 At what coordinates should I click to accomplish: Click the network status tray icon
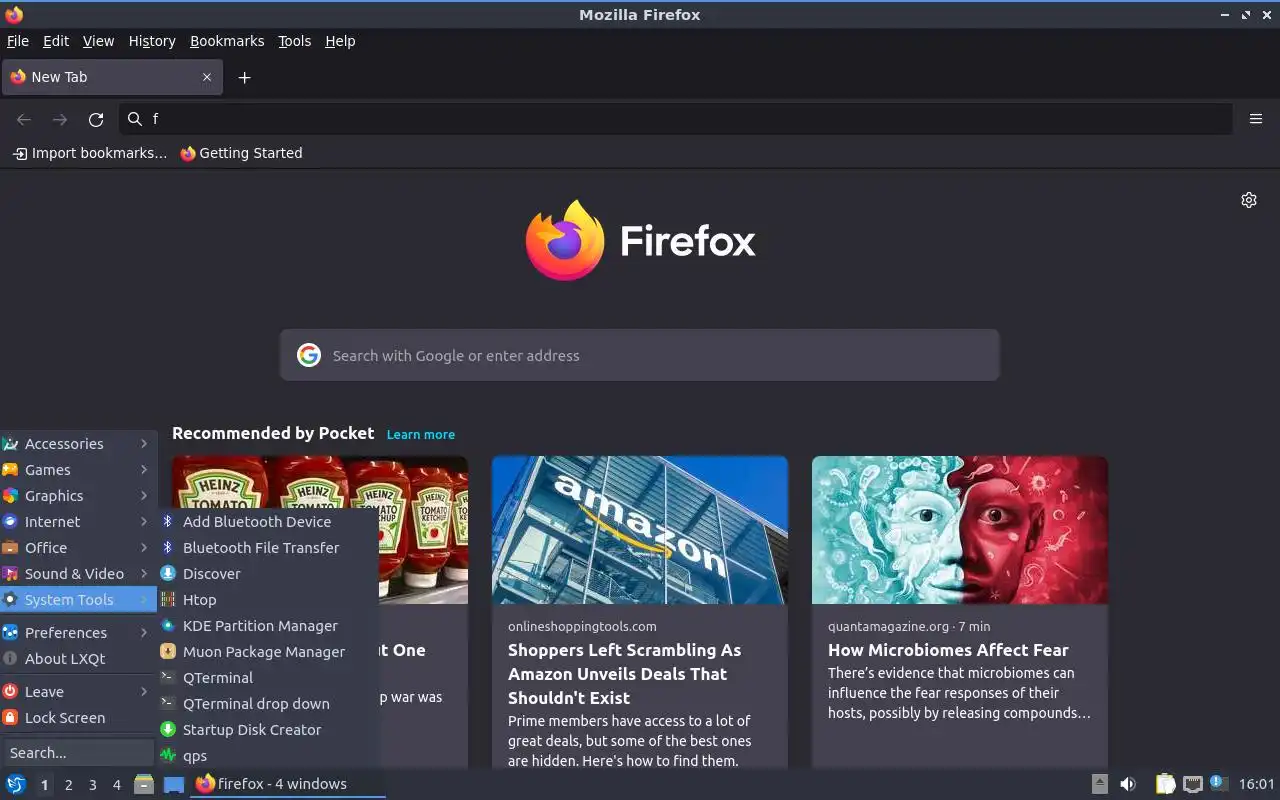pos(1192,784)
